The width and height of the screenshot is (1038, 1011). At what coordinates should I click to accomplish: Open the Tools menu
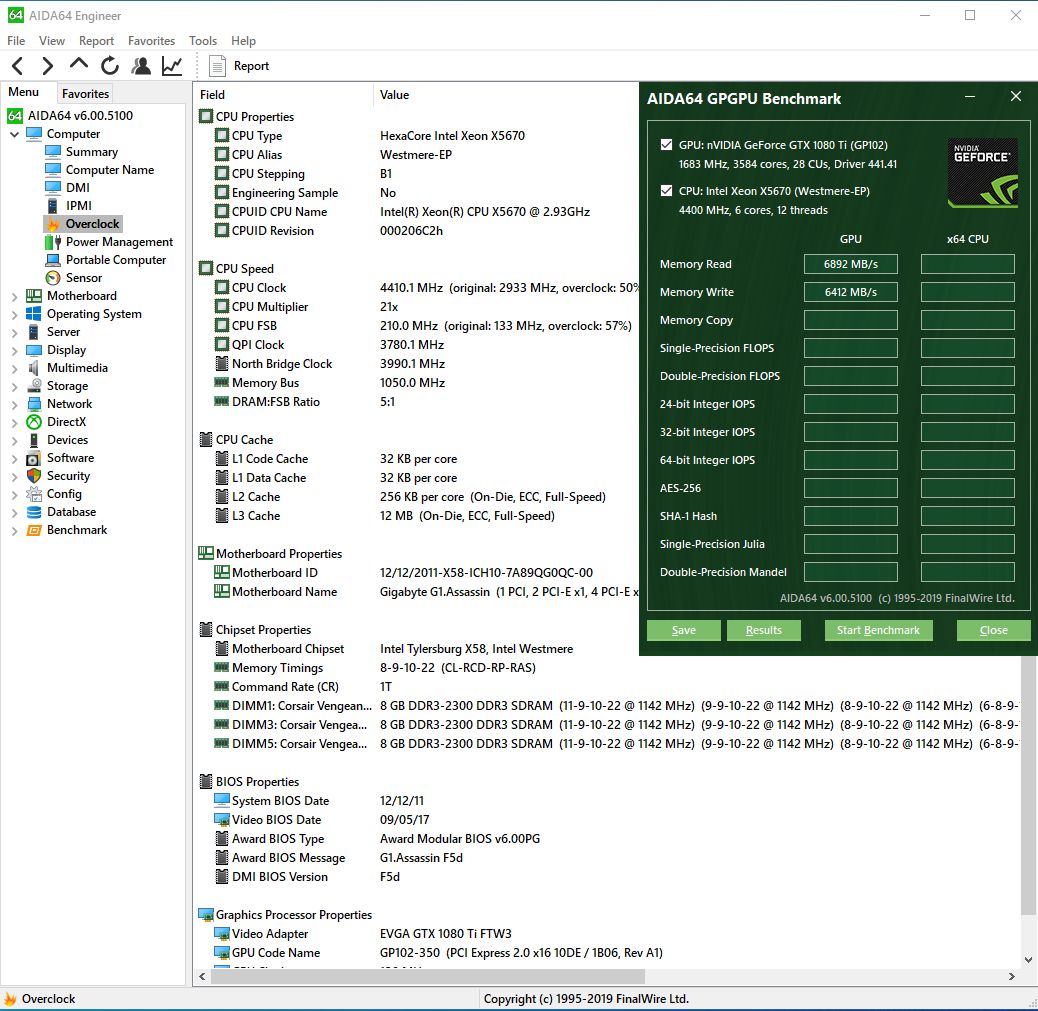(203, 41)
